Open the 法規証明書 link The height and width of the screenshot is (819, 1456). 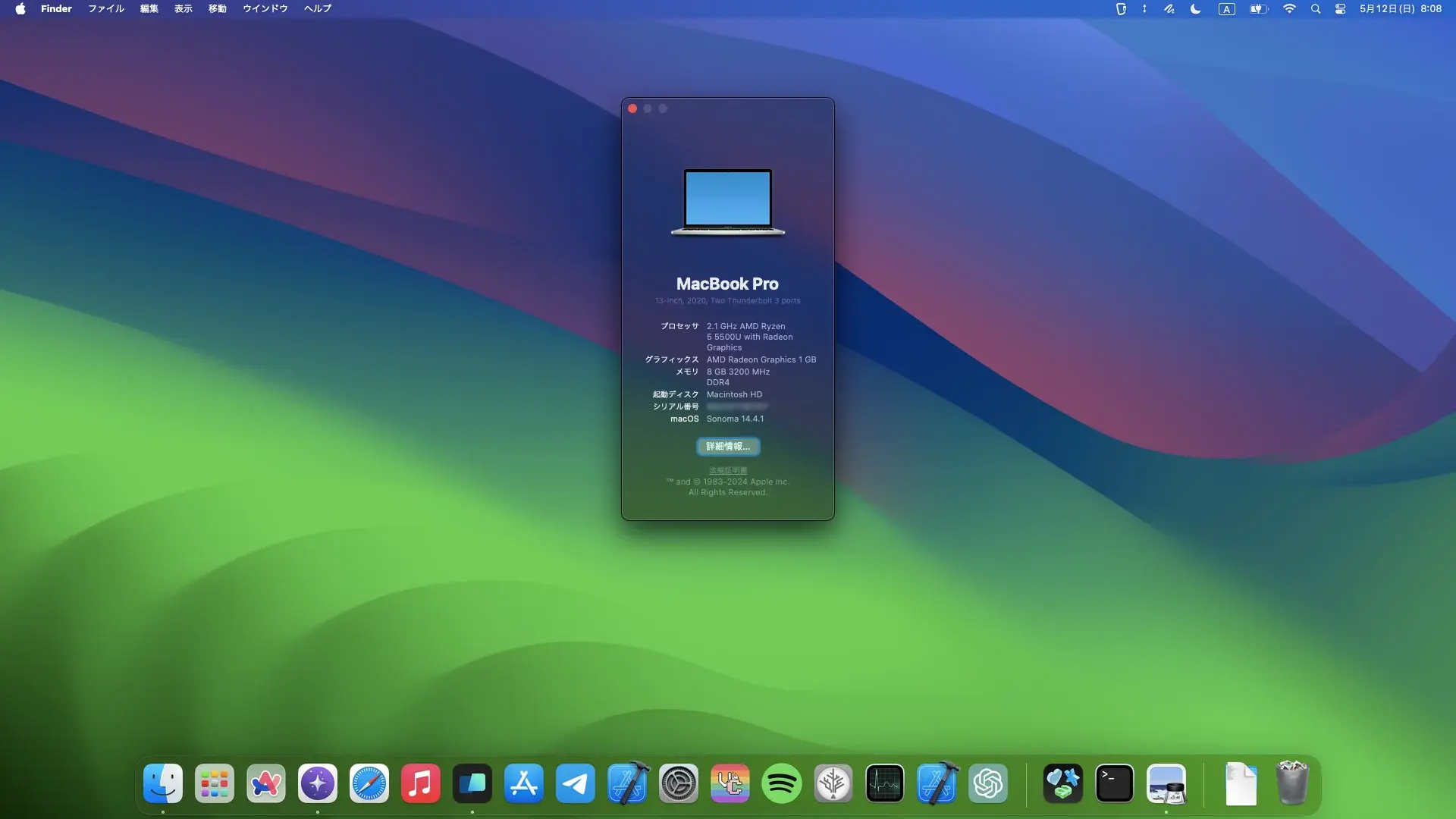(728, 471)
